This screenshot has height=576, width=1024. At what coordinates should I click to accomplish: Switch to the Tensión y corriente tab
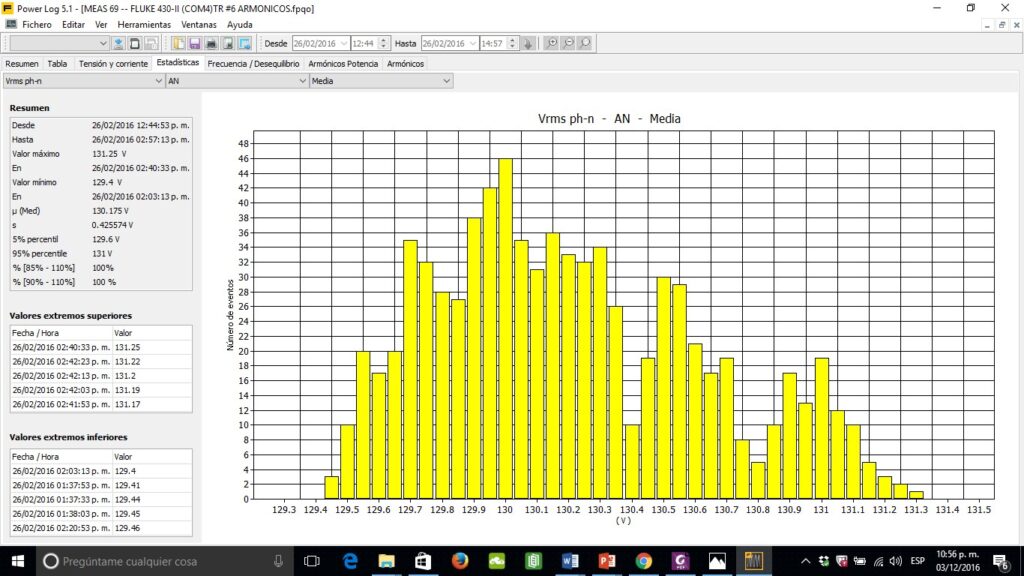click(x=112, y=63)
